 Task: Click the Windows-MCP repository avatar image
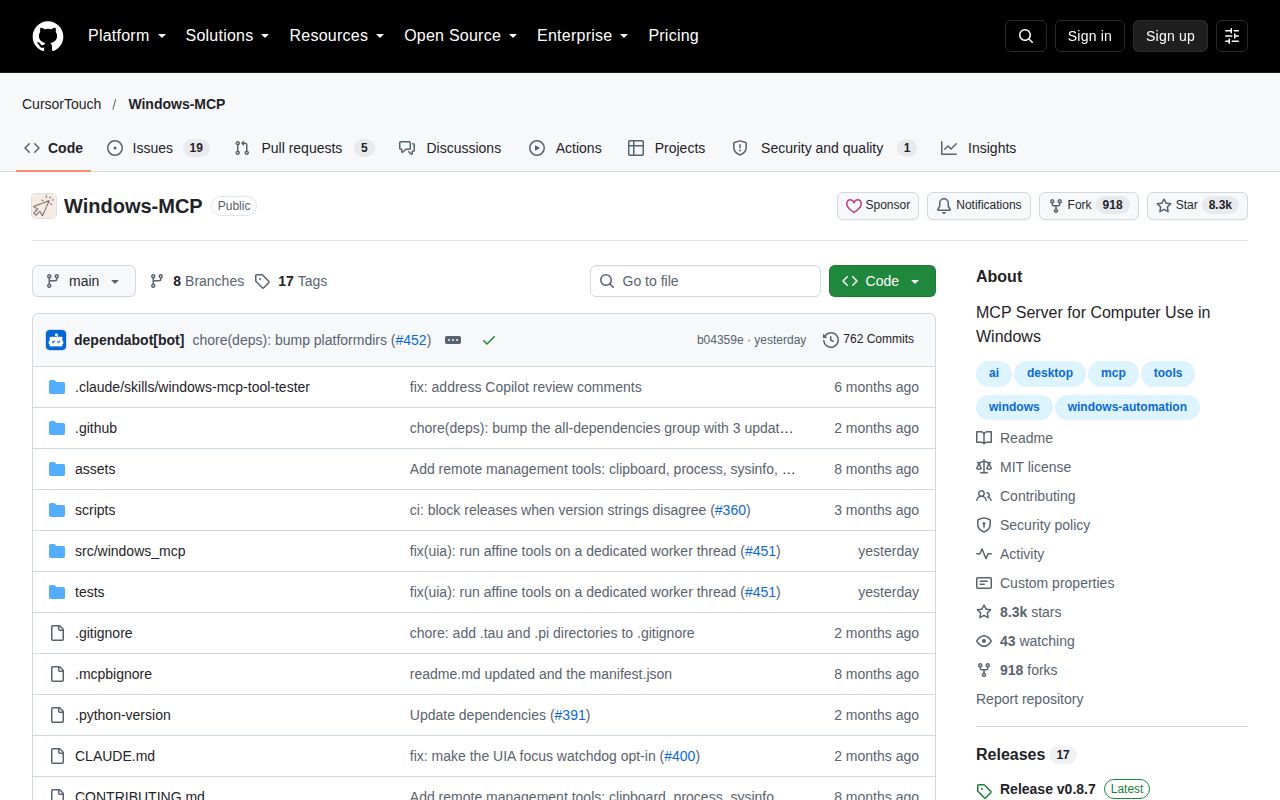tap(44, 206)
